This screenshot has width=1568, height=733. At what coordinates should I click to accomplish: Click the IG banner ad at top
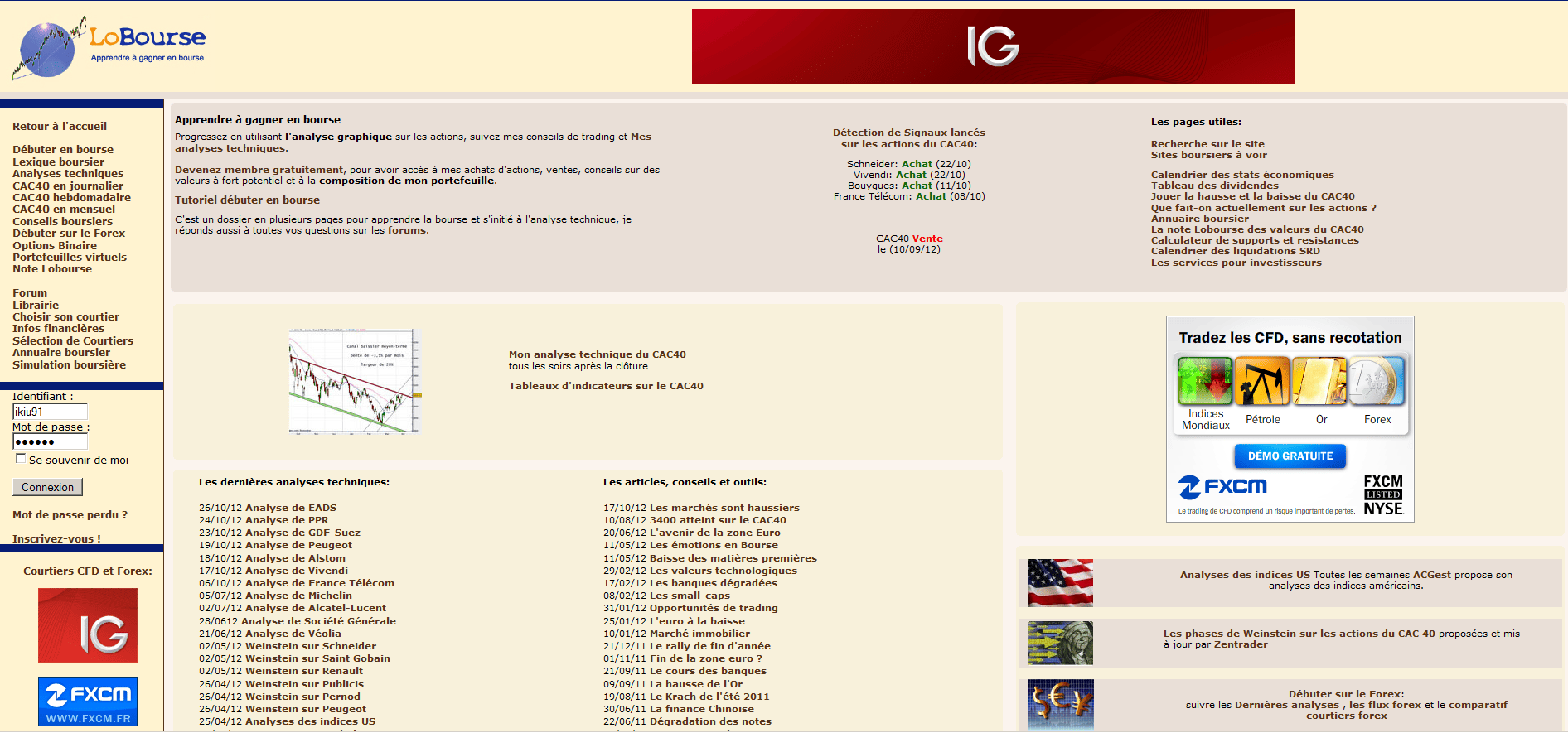pyautogui.click(x=993, y=46)
